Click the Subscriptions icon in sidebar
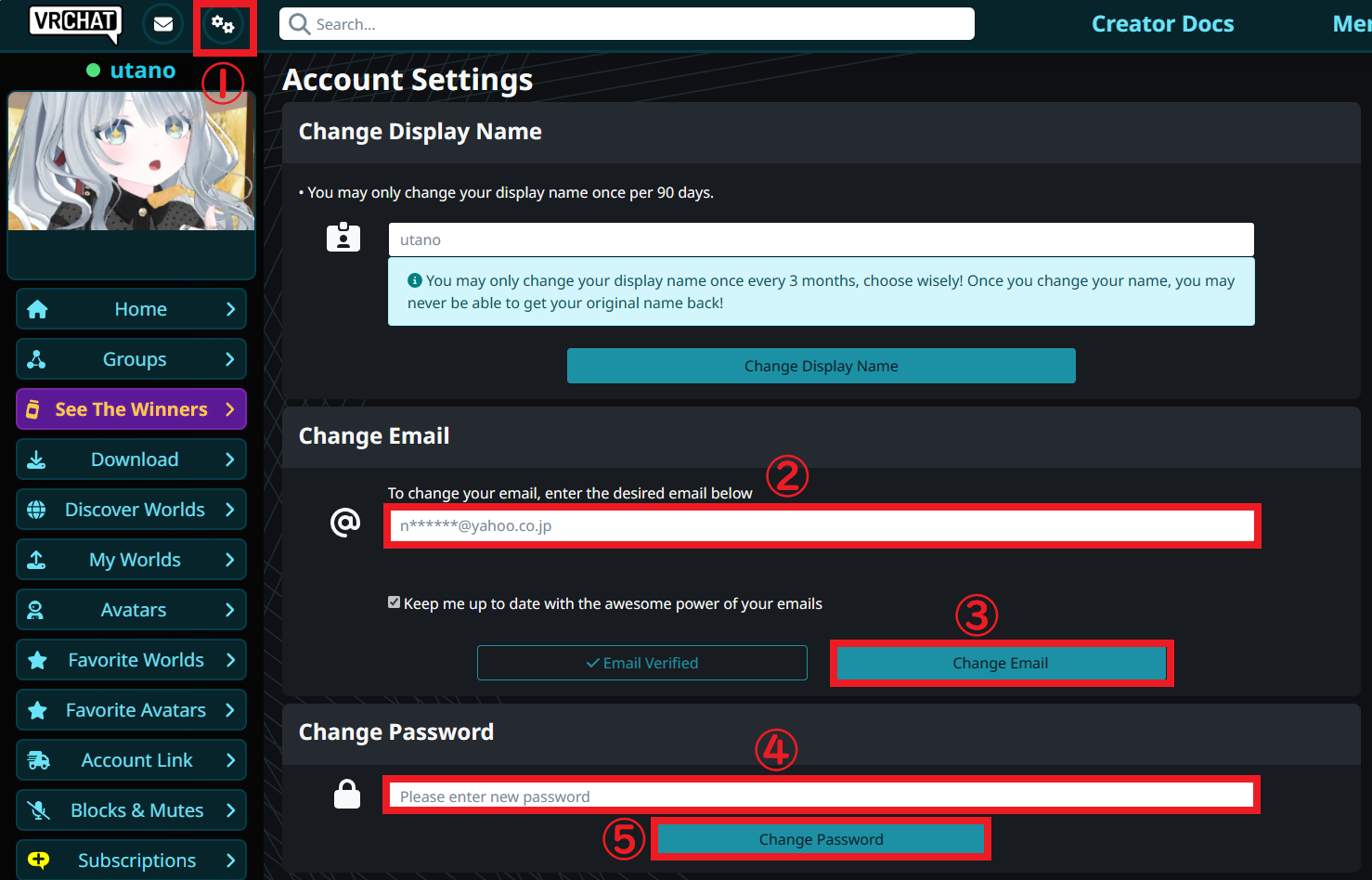The image size is (1372, 880). tap(38, 861)
